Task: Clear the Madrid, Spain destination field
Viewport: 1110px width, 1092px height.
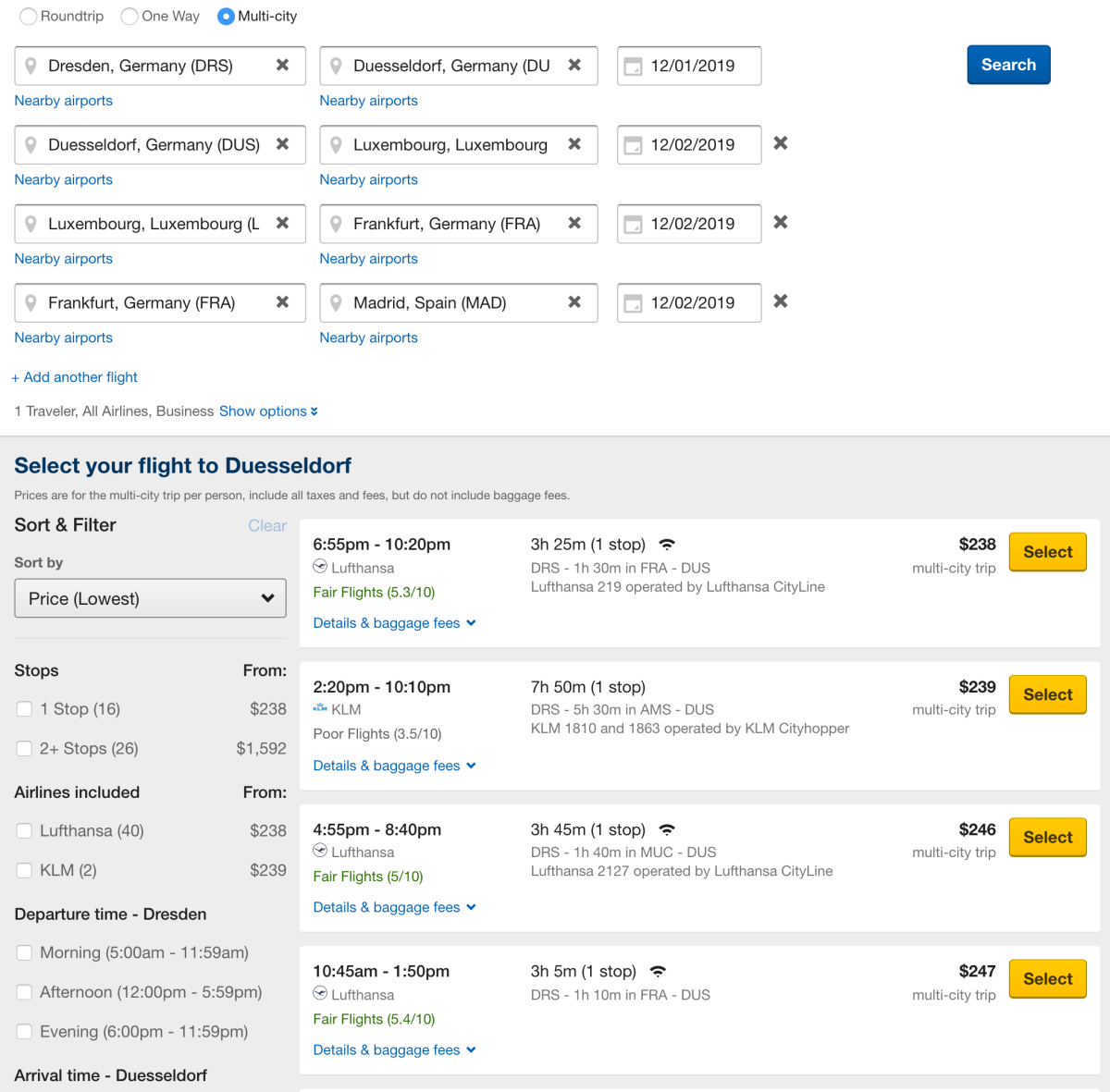Action: tap(574, 302)
